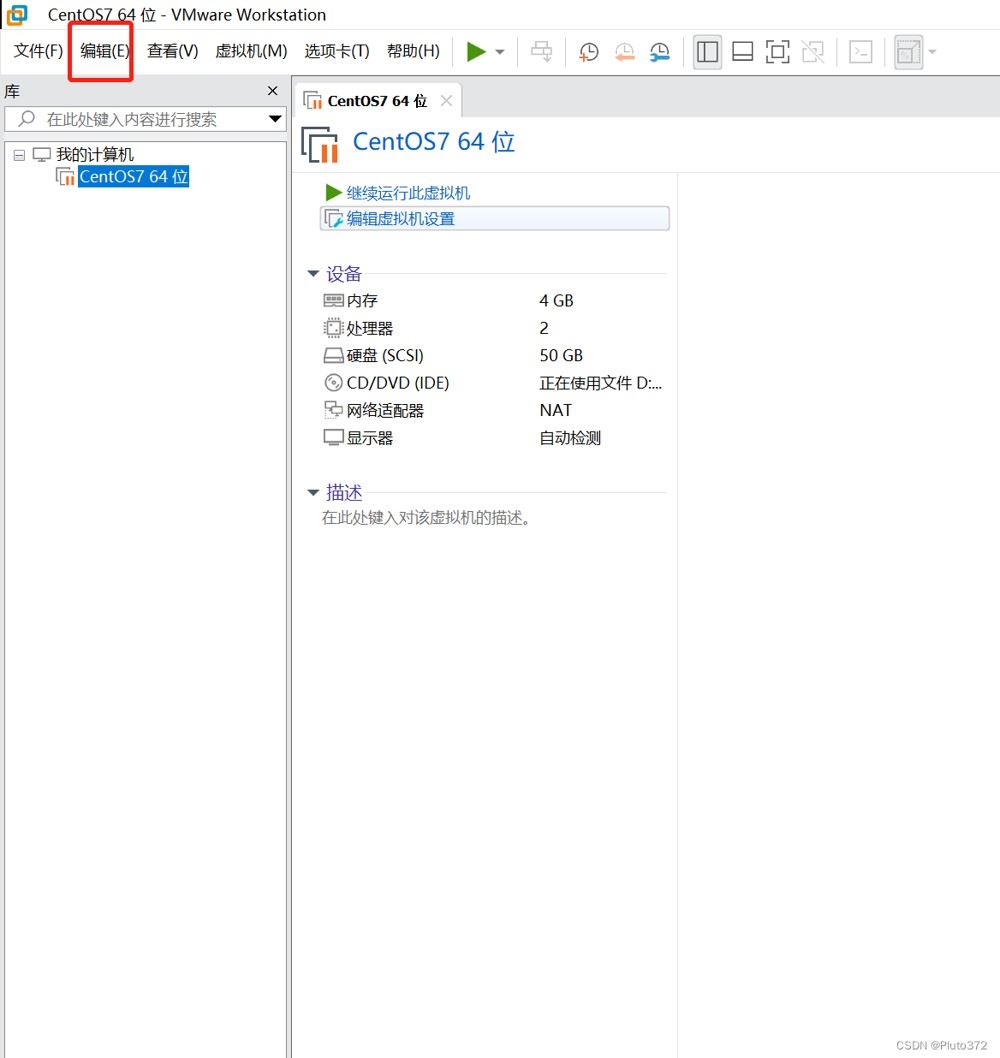Click 编辑虚拟机设置 link
The width and height of the screenshot is (1000, 1058).
pos(400,219)
